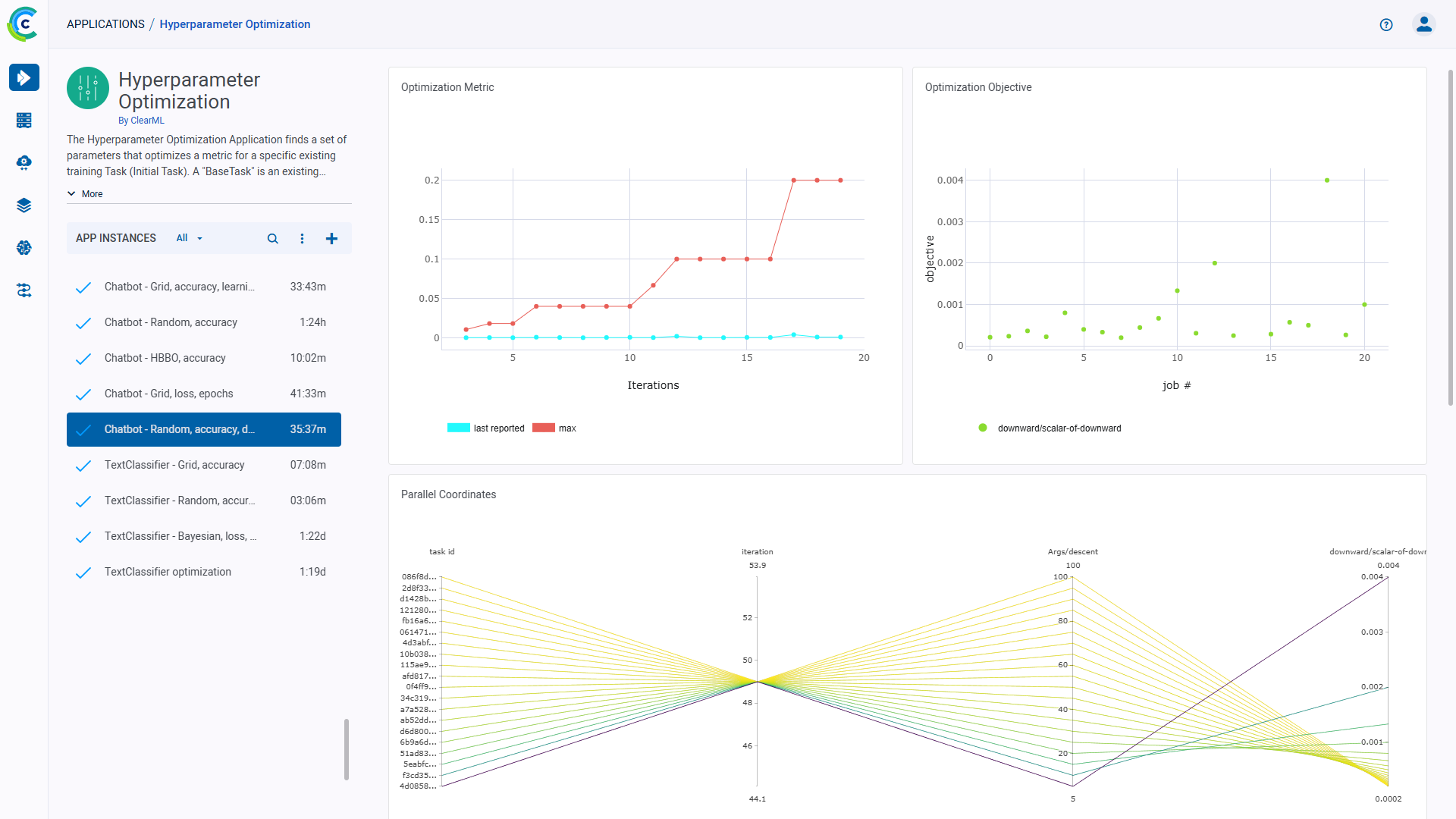1456x819 pixels.
Task: Open app instances three-dot menu
Action: [302, 238]
